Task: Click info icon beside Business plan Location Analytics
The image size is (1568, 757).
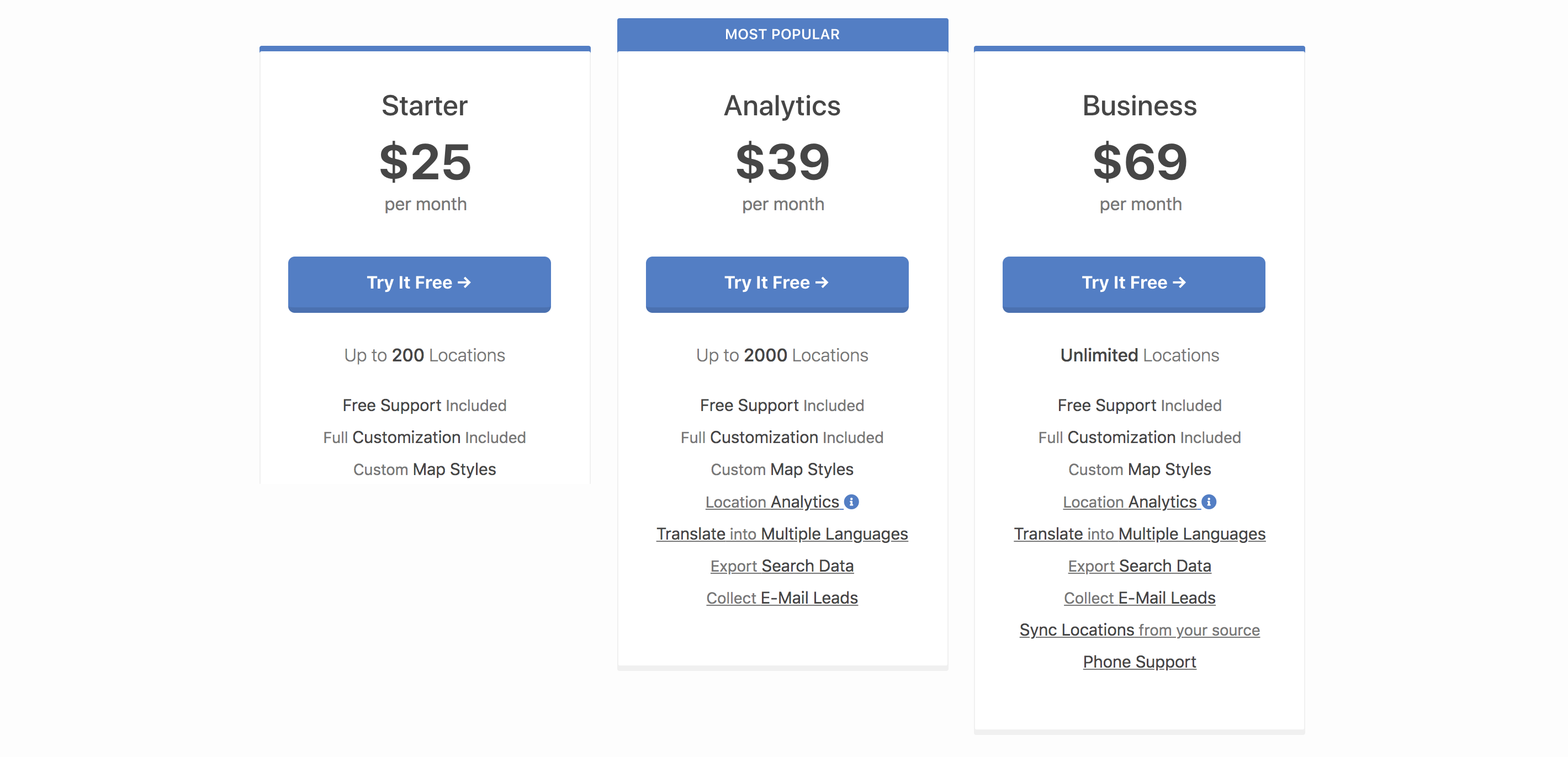Action: tap(1209, 502)
